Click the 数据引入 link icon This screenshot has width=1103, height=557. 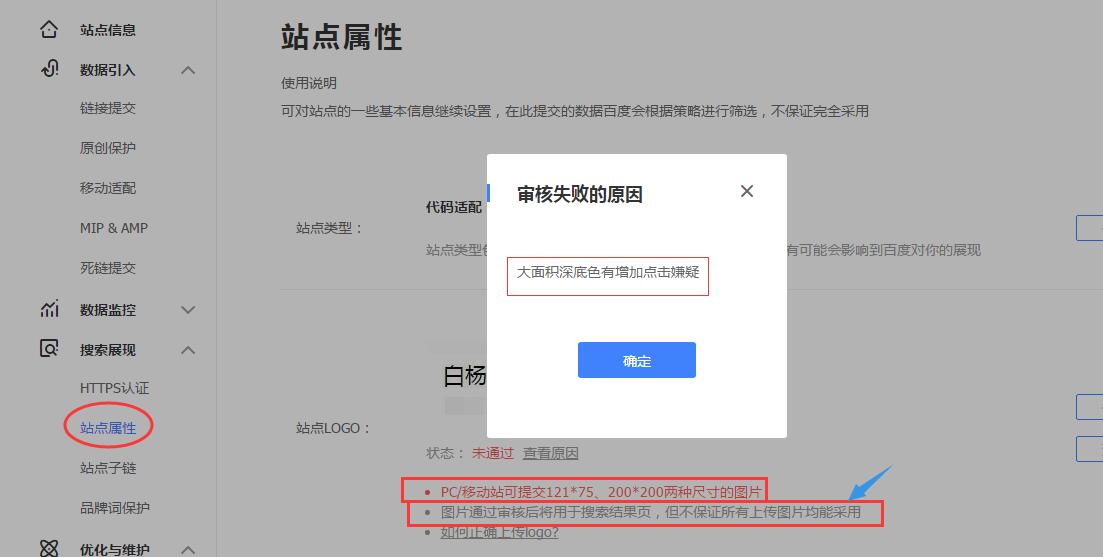[49, 69]
